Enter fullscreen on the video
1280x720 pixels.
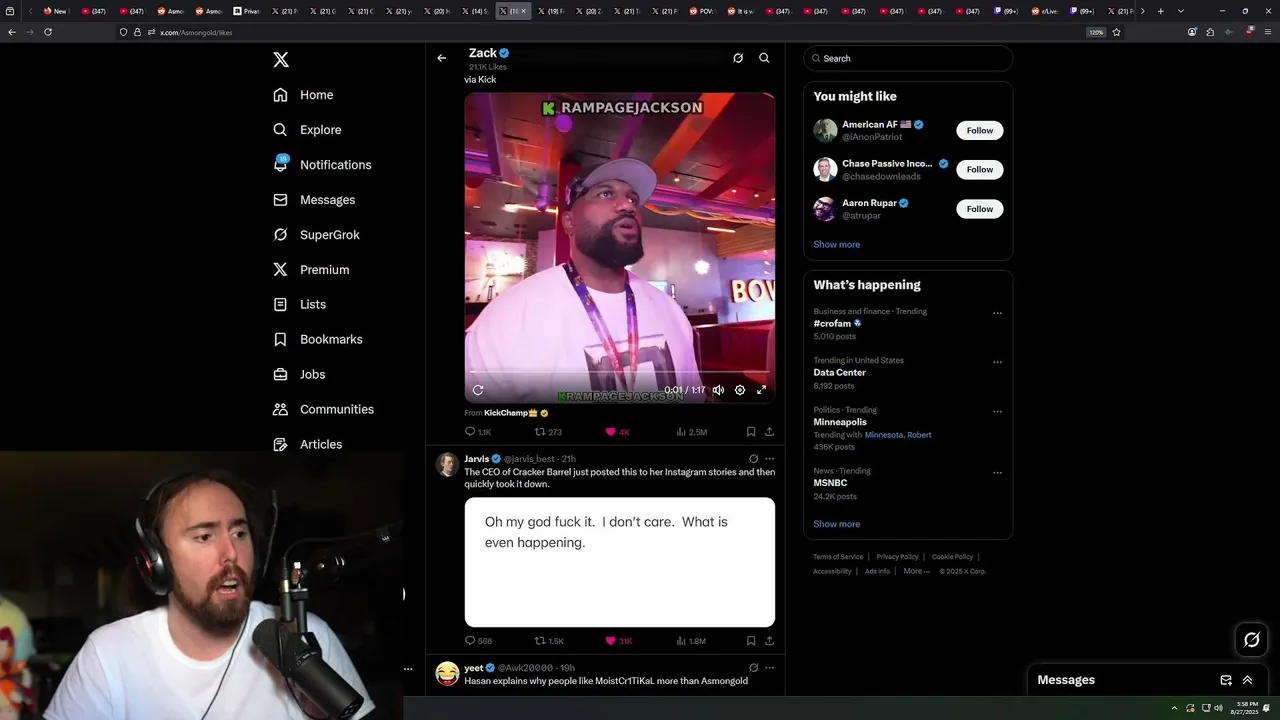coord(761,390)
